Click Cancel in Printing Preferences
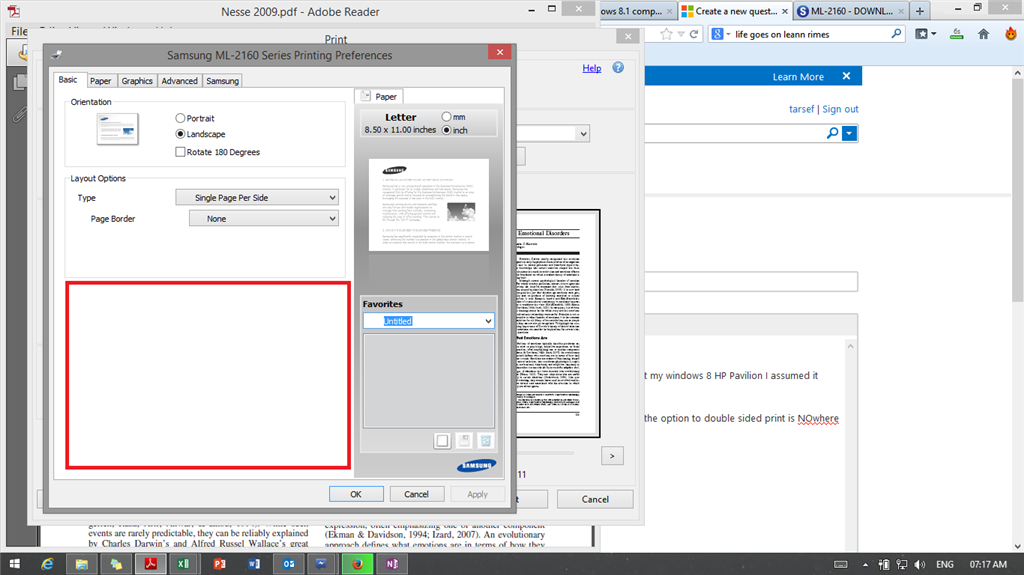Viewport: 1024px width, 575px height. pos(416,494)
